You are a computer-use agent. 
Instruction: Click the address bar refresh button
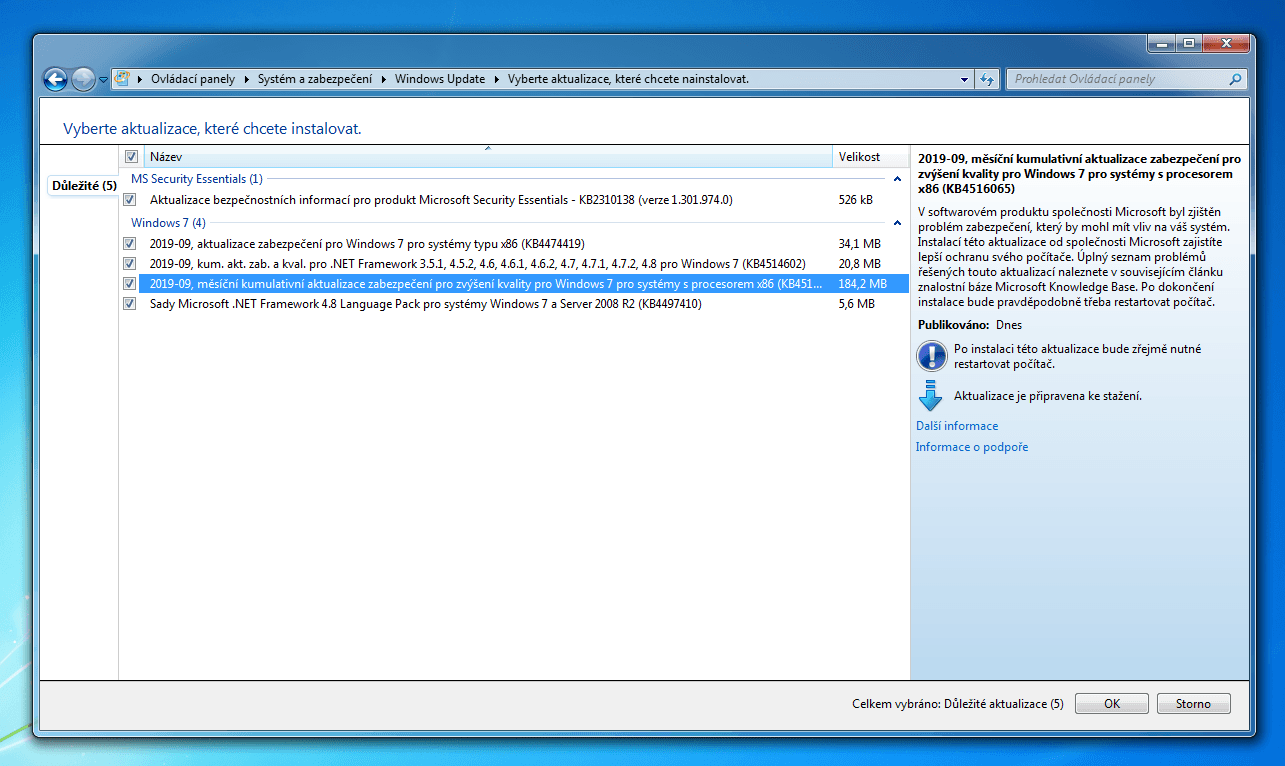(x=986, y=79)
